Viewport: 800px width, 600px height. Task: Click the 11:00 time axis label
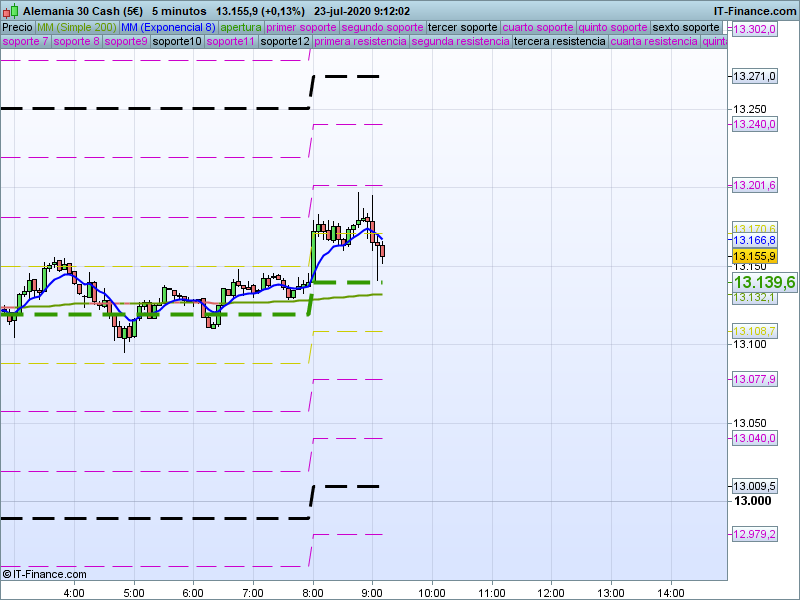491,593
